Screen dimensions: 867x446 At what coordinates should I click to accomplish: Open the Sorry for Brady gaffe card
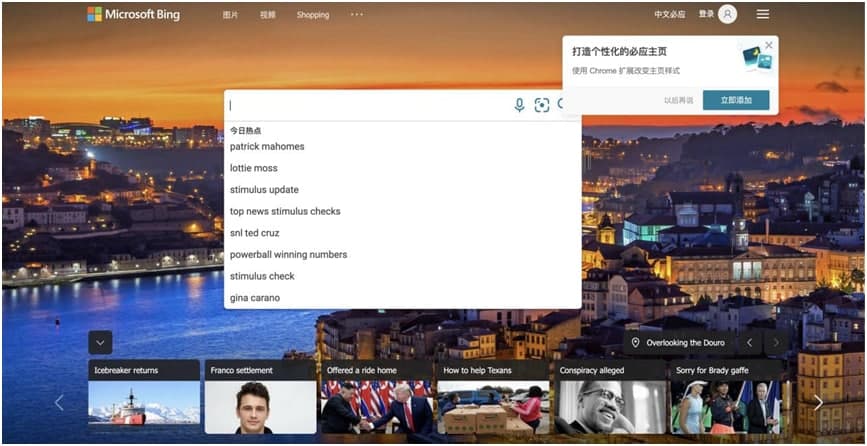[726, 397]
